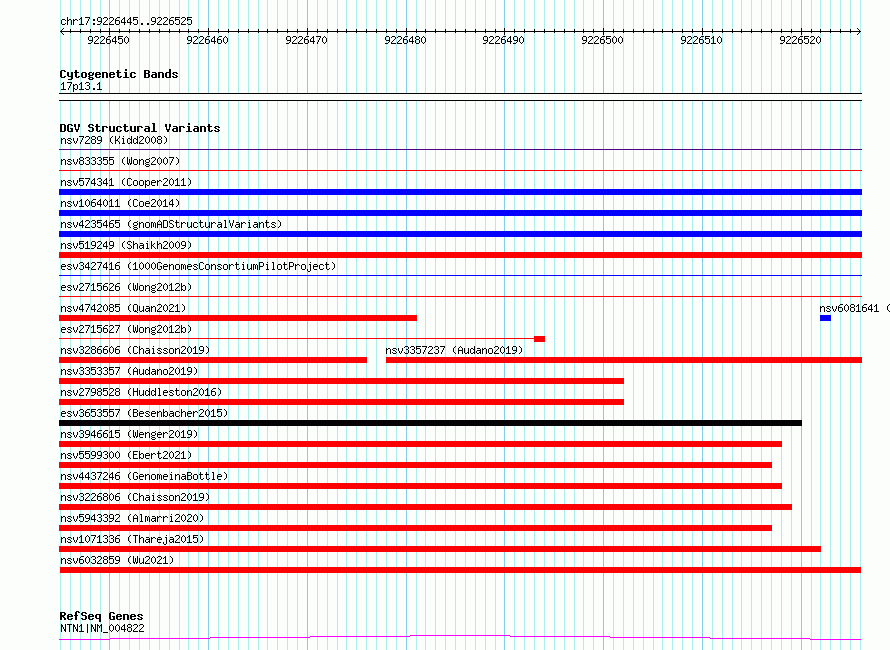Screen dimensions: 890x650
Task: Click the blue bar under nsv1064011 (Coe2014)
Action: coord(460,213)
